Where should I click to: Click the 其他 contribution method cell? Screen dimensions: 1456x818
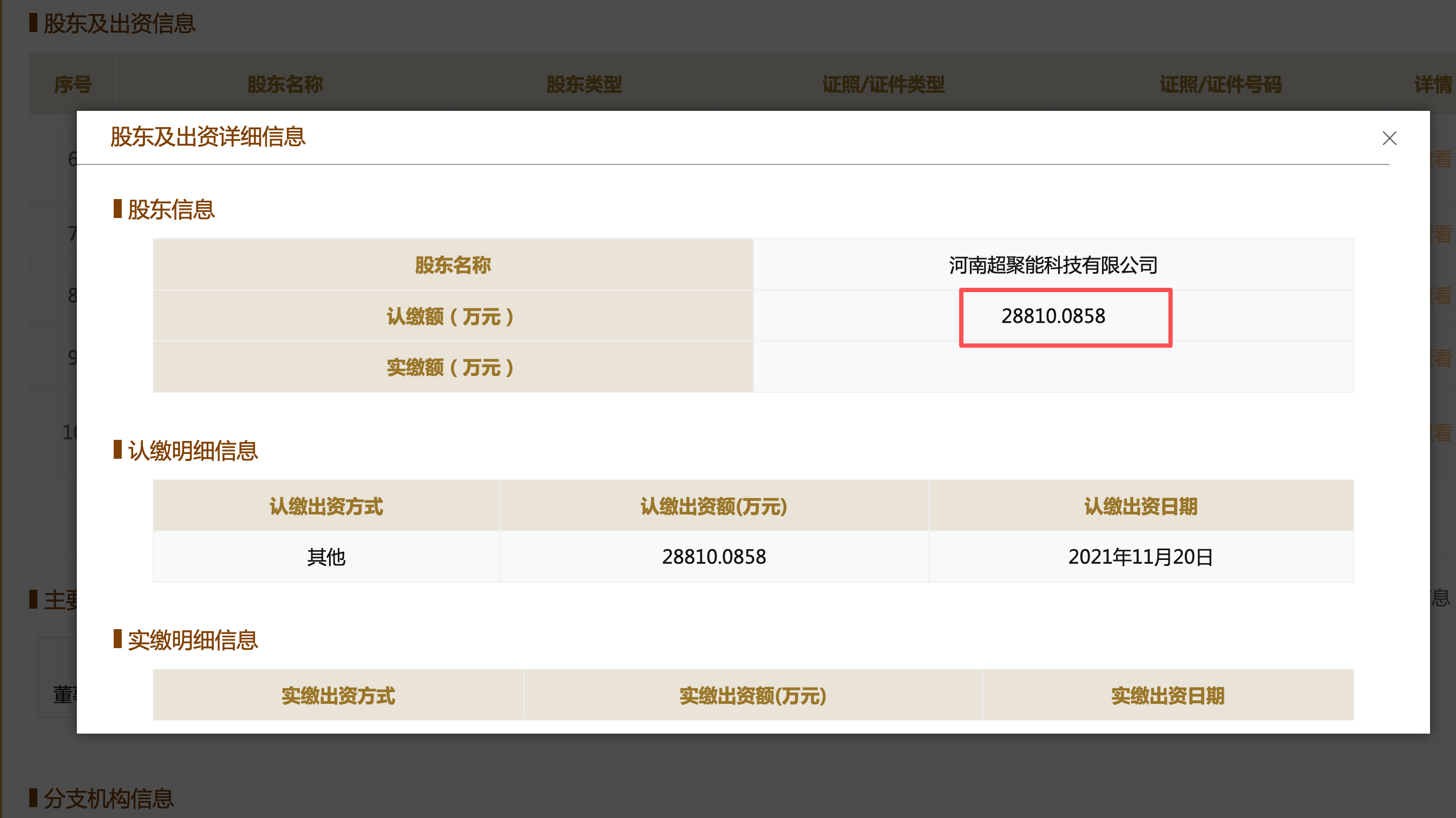(x=326, y=557)
